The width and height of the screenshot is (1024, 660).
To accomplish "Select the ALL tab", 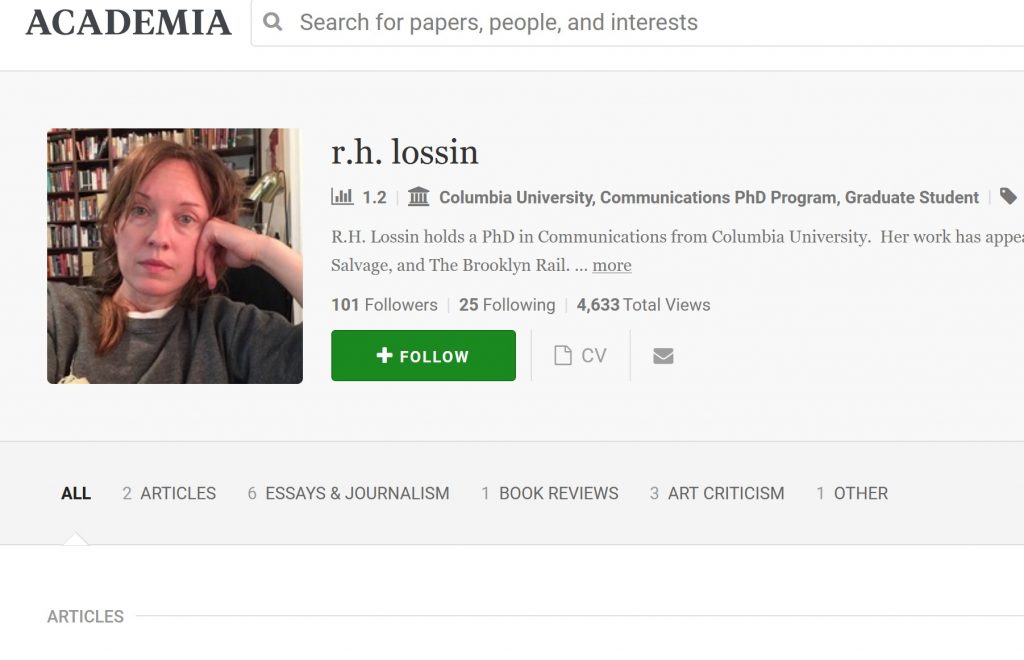I will (76, 494).
